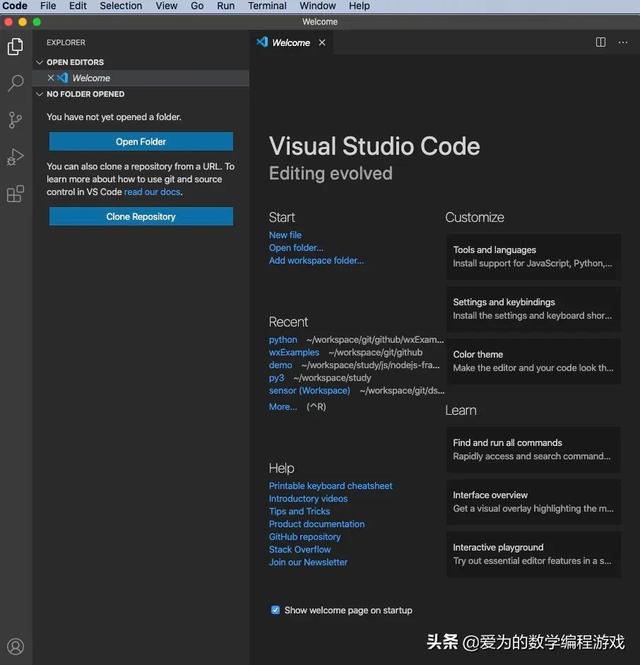
Task: Open Find and run all commands card
Action: point(534,450)
